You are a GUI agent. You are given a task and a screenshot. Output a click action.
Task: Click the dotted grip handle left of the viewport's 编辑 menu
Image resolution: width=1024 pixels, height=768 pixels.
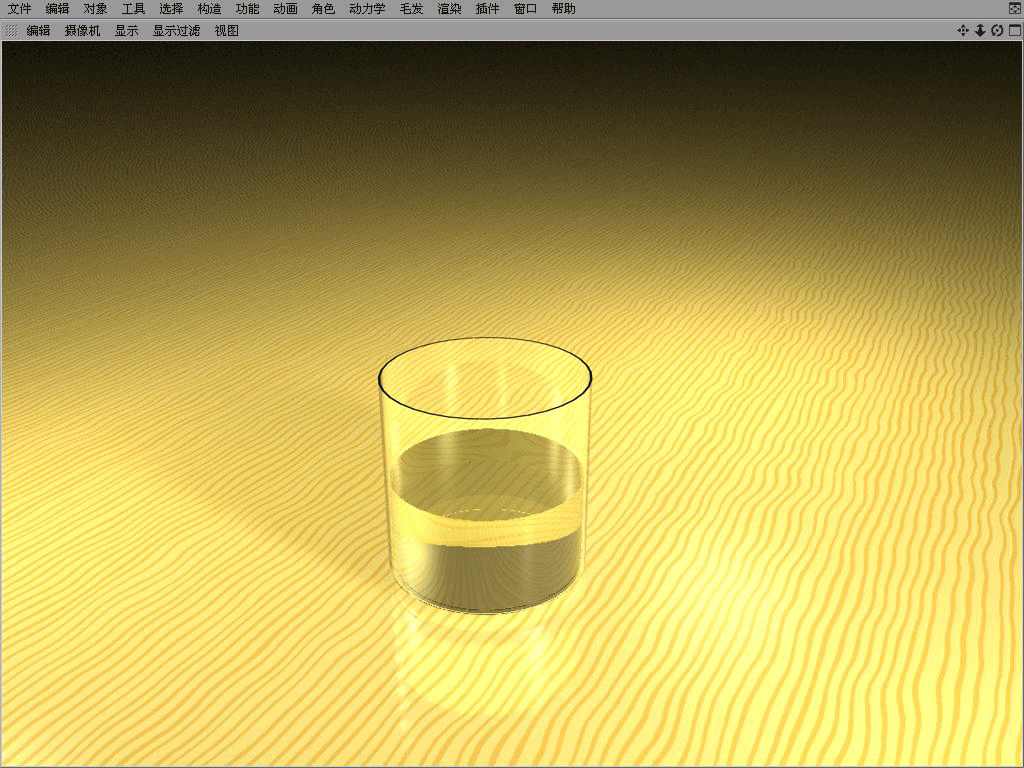[x=11, y=31]
